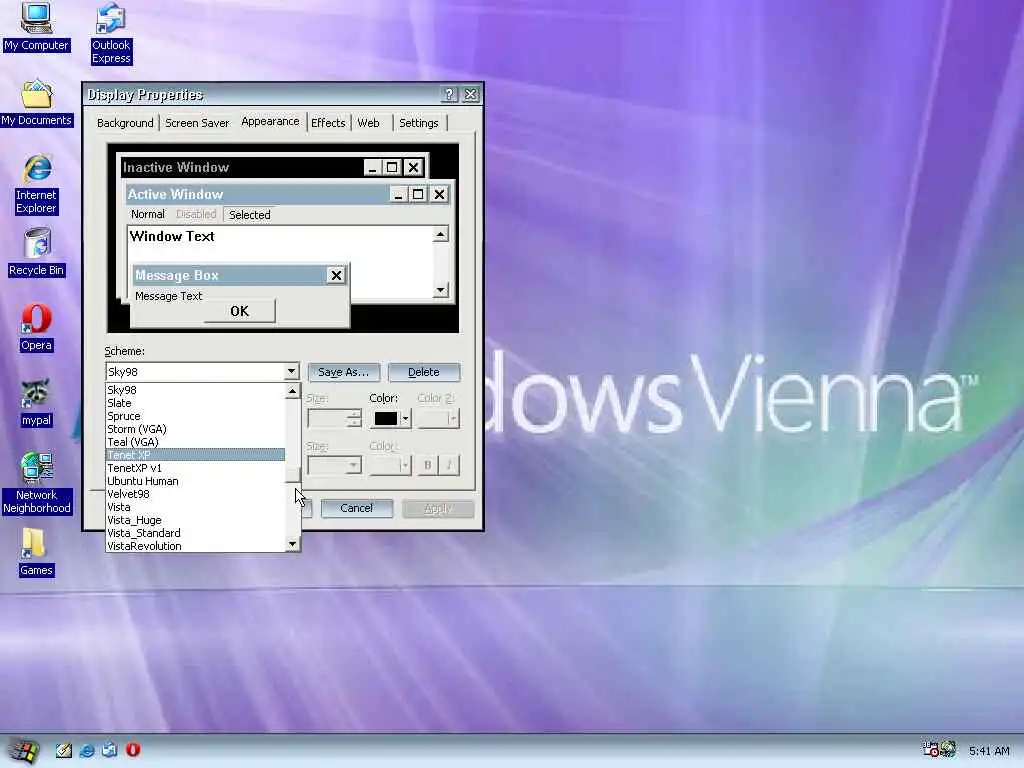The height and width of the screenshot is (768, 1024).
Task: Choose VistaRevolution scheme
Action: click(195, 546)
